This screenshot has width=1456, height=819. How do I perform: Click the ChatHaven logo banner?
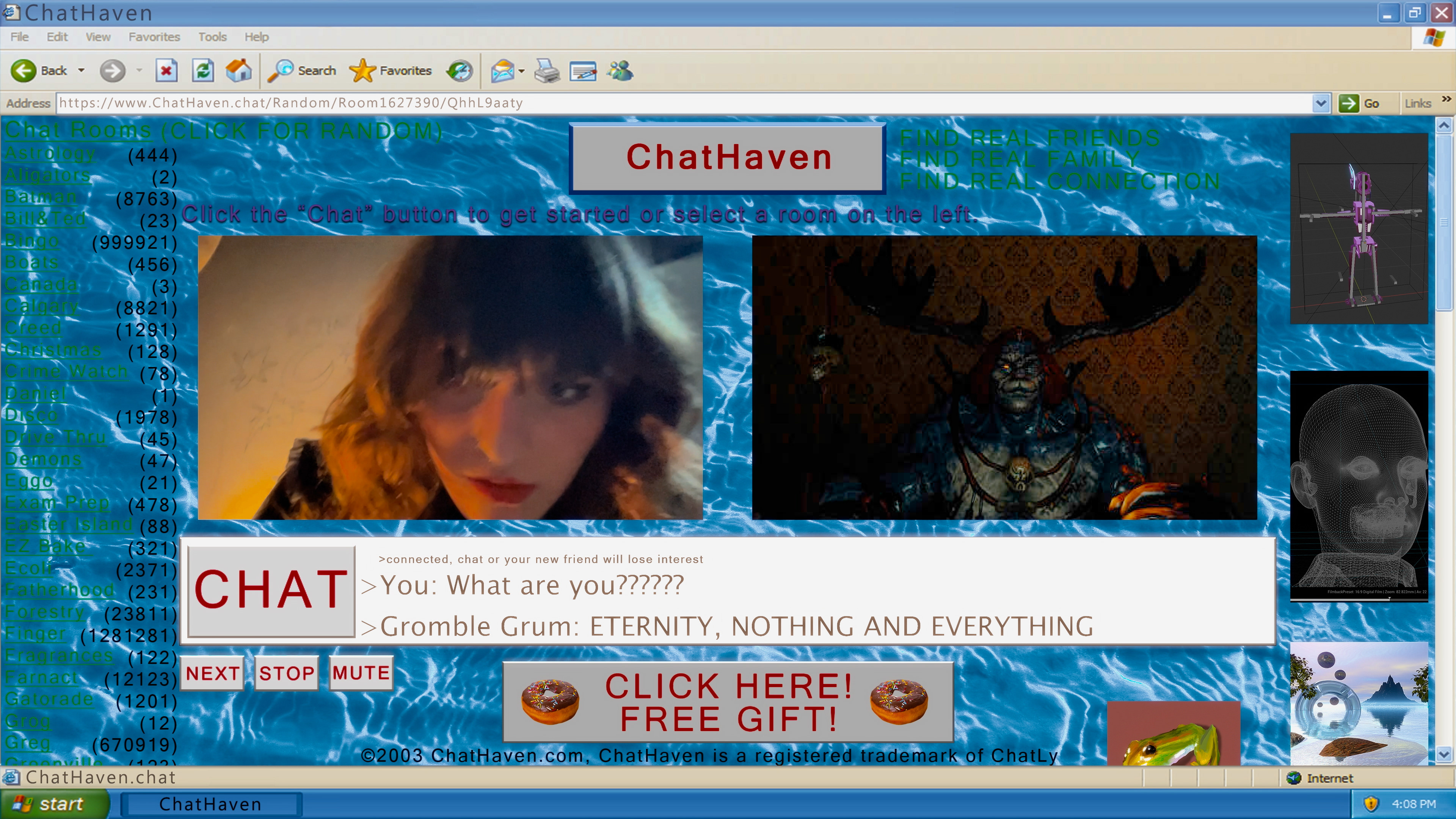[x=728, y=158]
